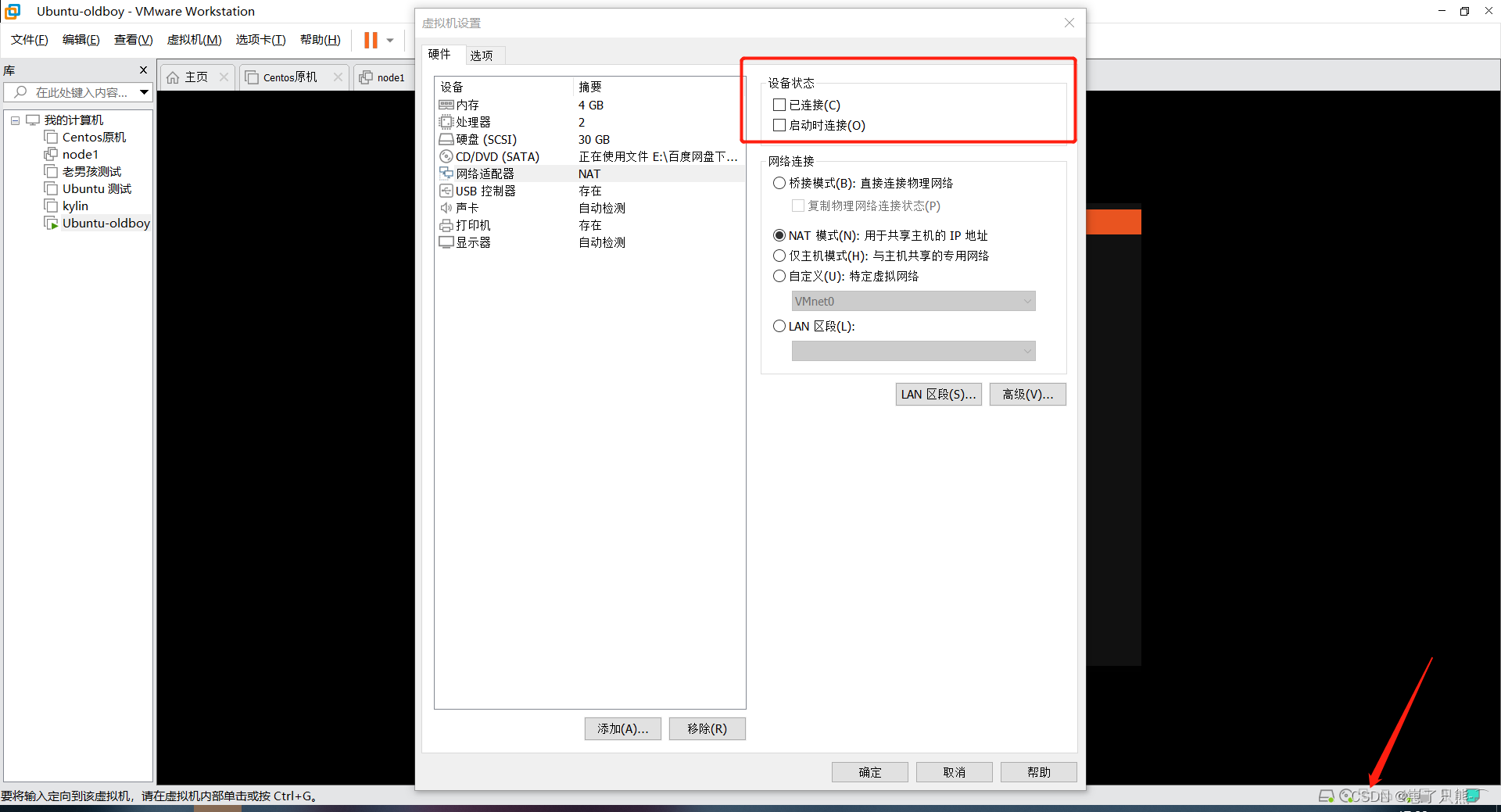Click the 我的计算机 computer icon
This screenshot has height=812, width=1501.
click(x=33, y=120)
